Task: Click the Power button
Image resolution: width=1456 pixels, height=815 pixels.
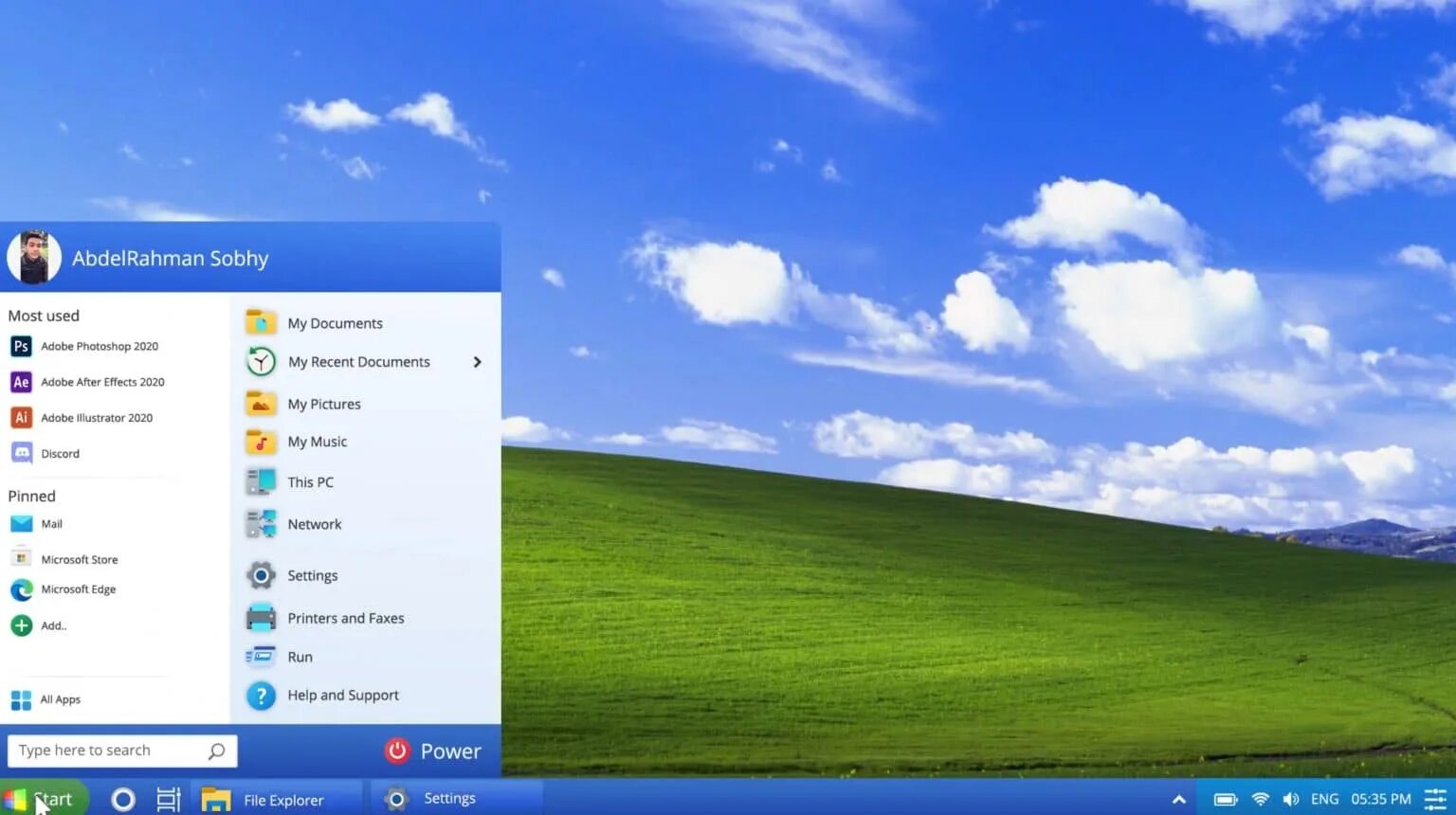Action: pyautogui.click(x=434, y=751)
